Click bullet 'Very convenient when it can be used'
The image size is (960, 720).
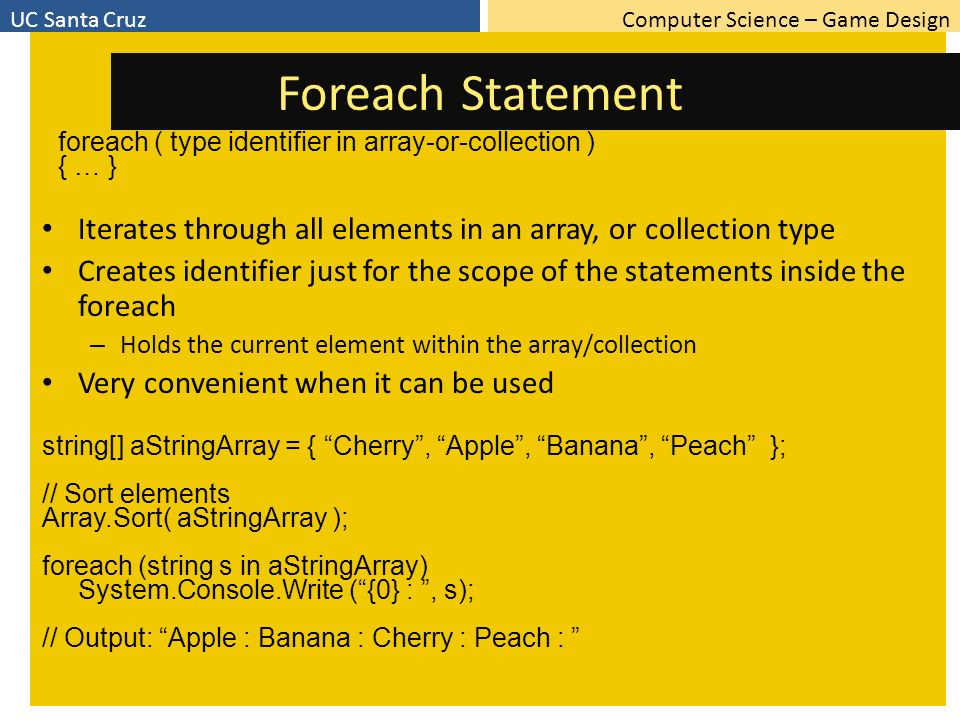[x=315, y=384]
